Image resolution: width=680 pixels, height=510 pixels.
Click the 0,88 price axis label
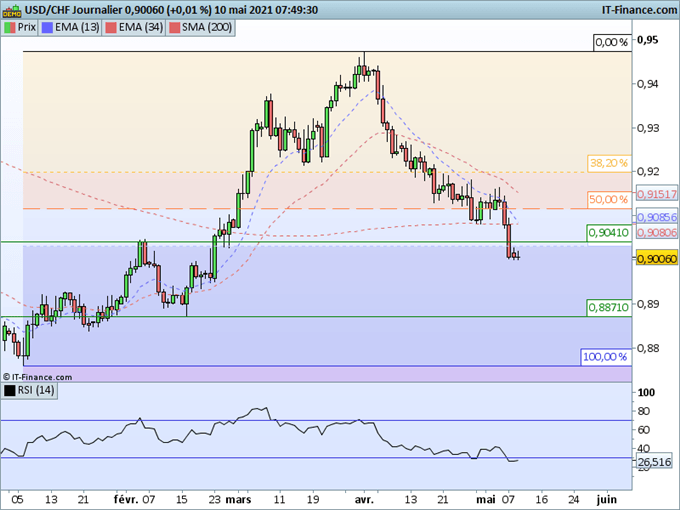click(x=647, y=348)
